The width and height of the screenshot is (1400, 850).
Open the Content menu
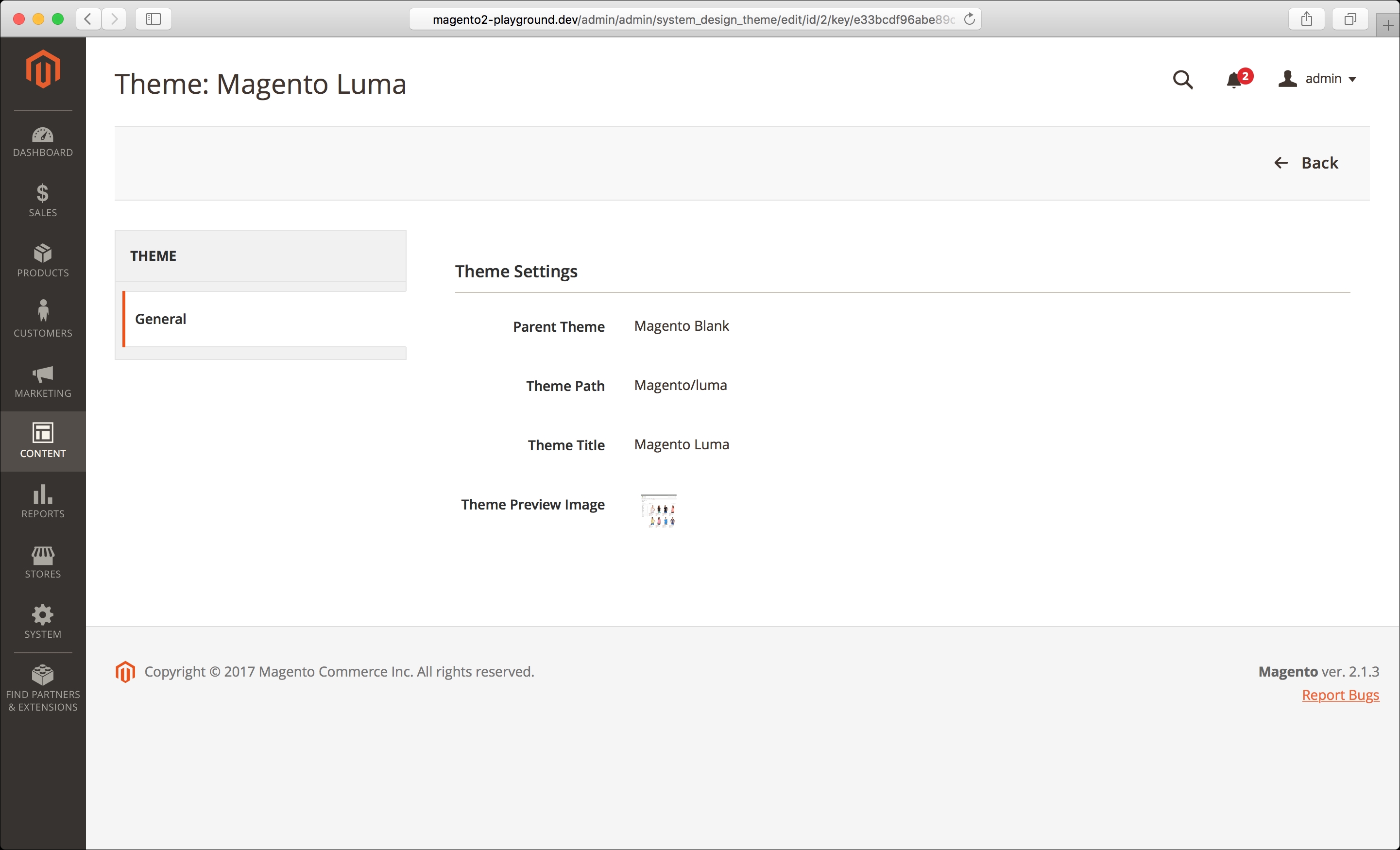pos(43,442)
